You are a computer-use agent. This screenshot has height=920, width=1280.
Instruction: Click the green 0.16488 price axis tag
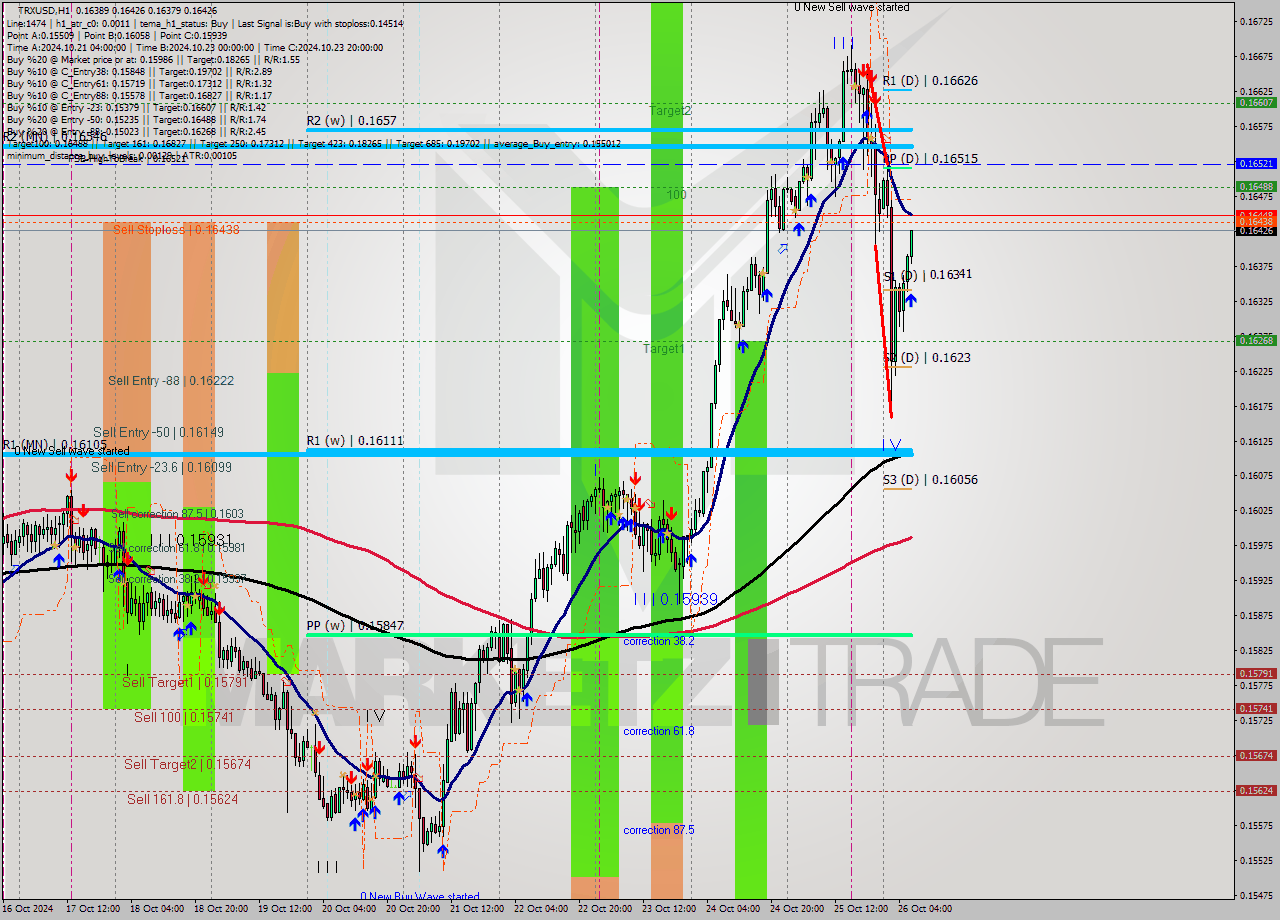click(1256, 186)
